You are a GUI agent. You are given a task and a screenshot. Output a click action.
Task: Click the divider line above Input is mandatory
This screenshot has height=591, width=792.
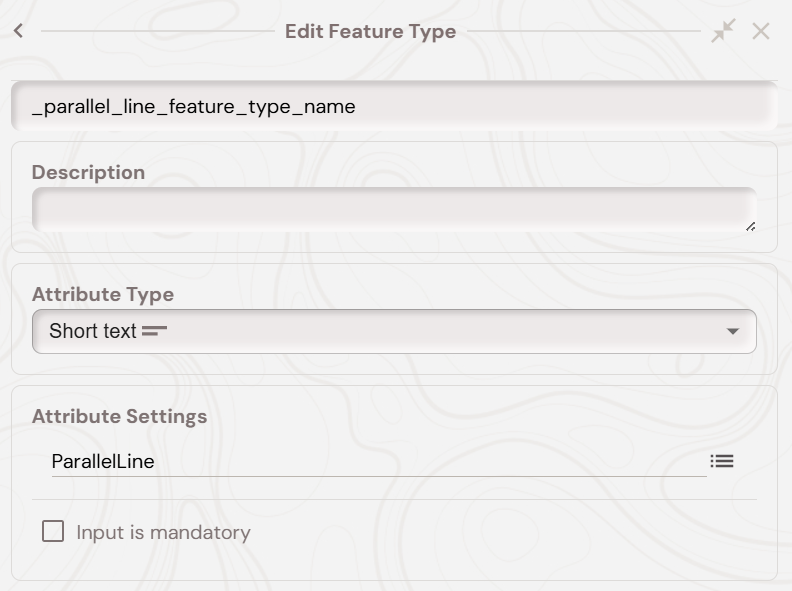(x=394, y=499)
